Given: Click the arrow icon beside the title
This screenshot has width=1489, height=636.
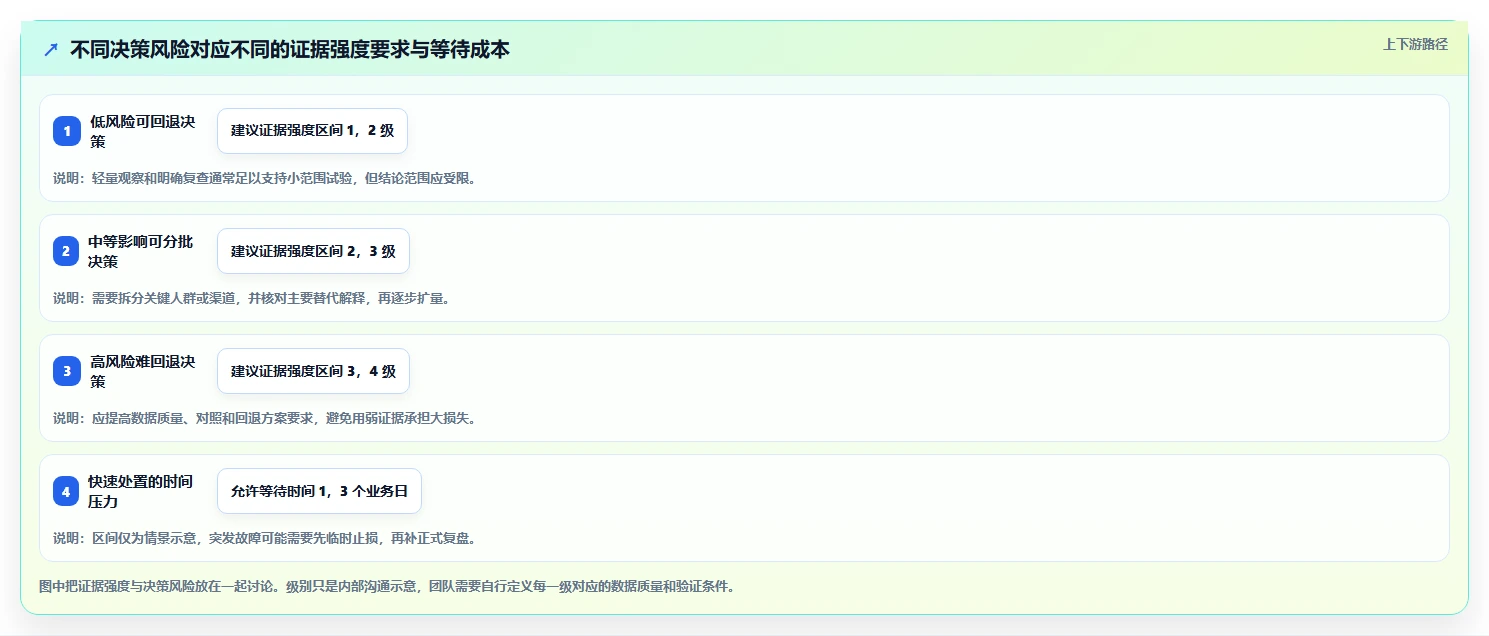Looking at the screenshot, I should click(51, 50).
